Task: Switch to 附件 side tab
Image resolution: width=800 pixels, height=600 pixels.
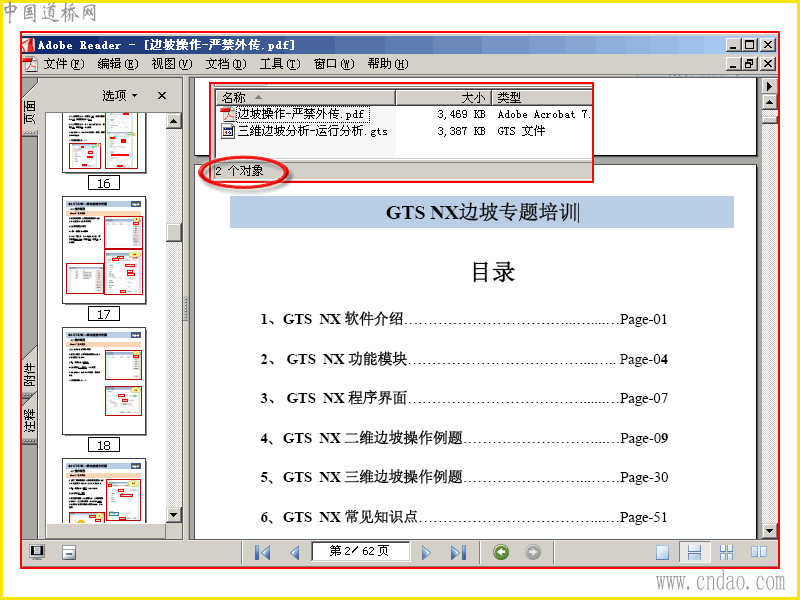Action: point(30,374)
